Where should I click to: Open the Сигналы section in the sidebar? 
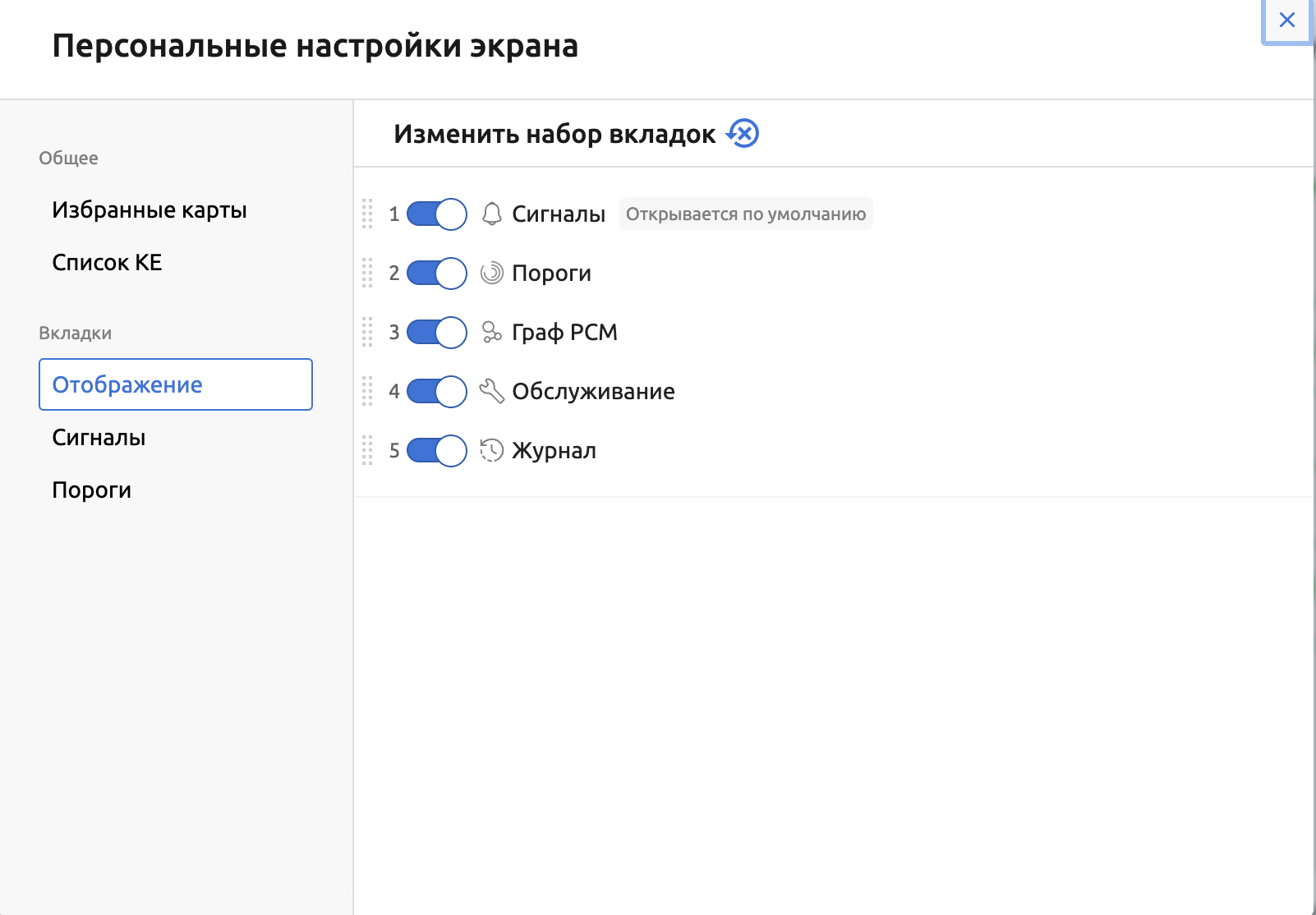(99, 437)
